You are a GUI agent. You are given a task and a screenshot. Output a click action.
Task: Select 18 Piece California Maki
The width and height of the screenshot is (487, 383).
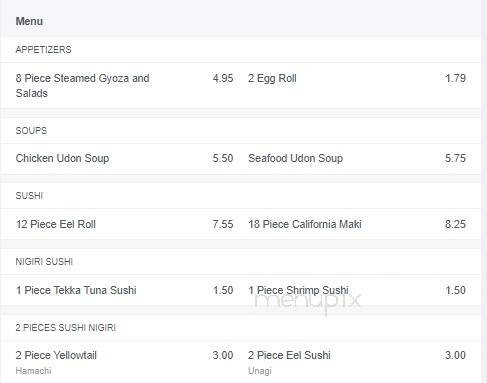pyautogui.click(x=305, y=224)
